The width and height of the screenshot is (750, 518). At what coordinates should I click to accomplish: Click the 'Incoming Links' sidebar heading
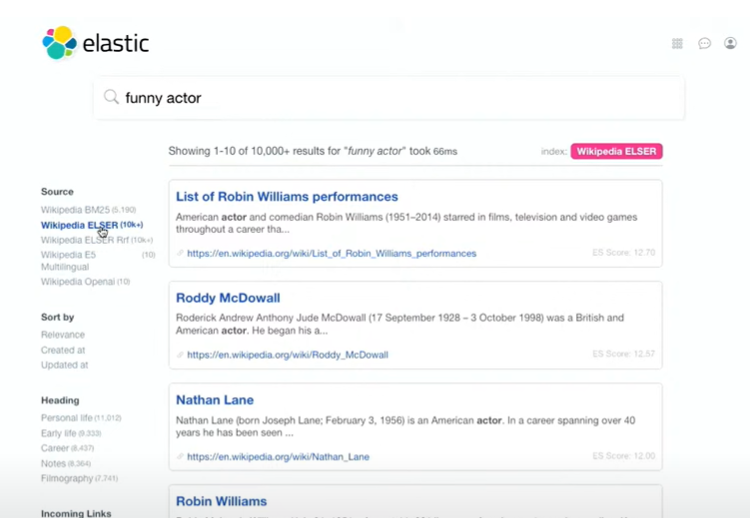point(76,513)
